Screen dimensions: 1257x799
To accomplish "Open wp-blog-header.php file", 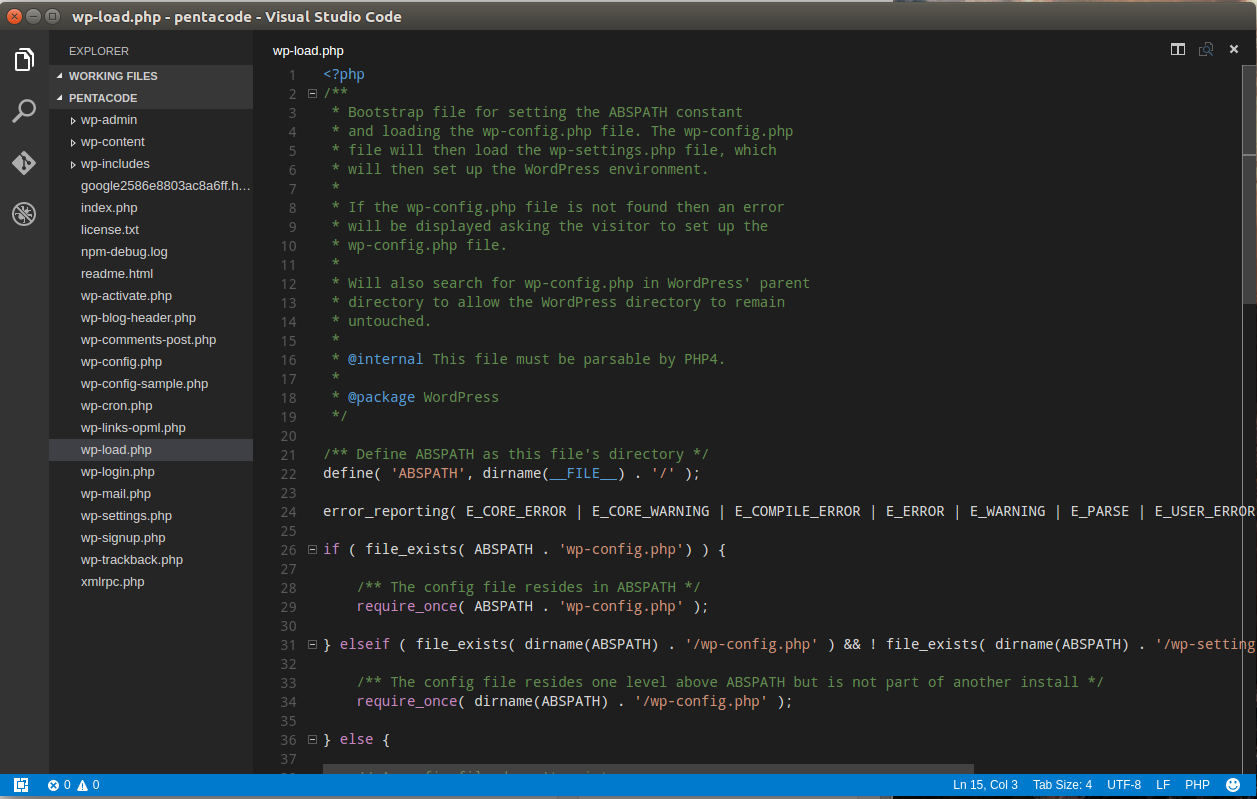I will (x=151, y=318).
